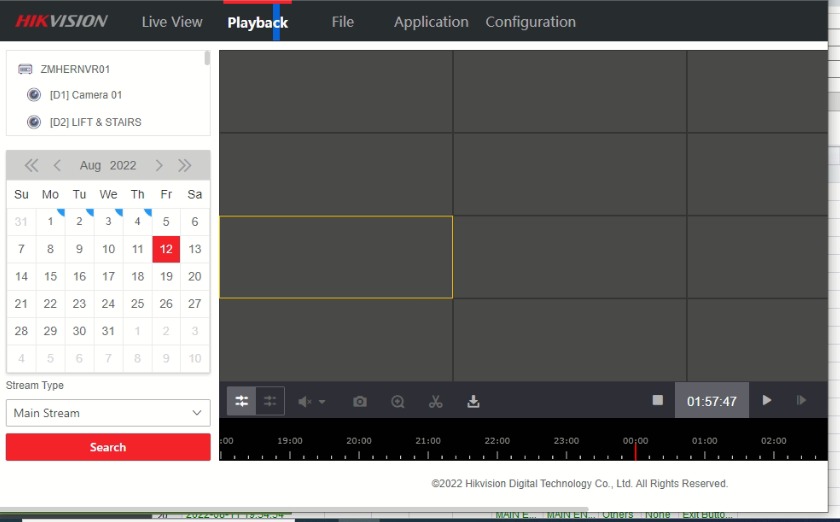
Task: Toggle the second playback mode button
Action: click(270, 401)
